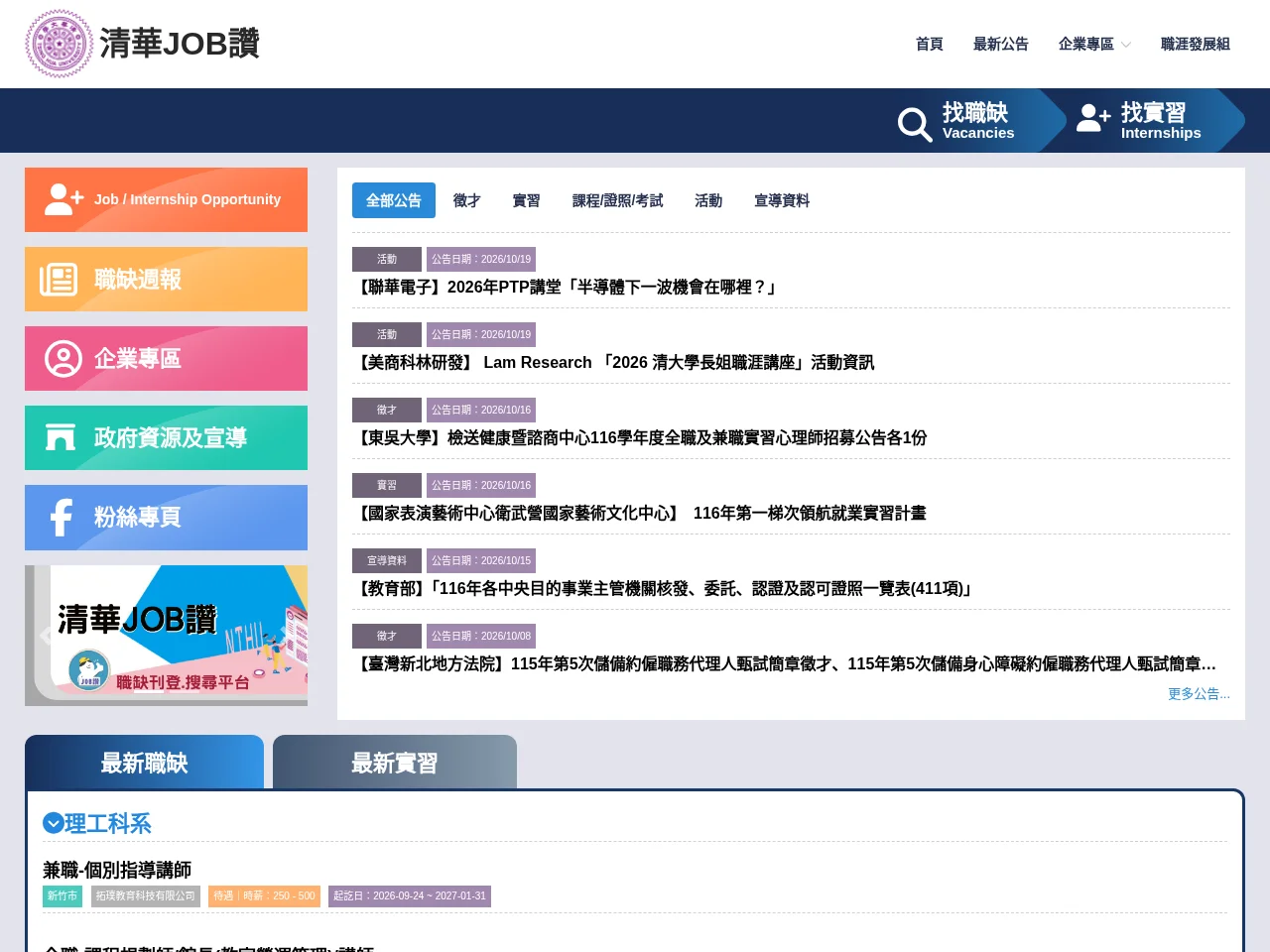Image resolution: width=1270 pixels, height=952 pixels.
Task: Click the Tsing Hua university logo
Action: [60, 44]
